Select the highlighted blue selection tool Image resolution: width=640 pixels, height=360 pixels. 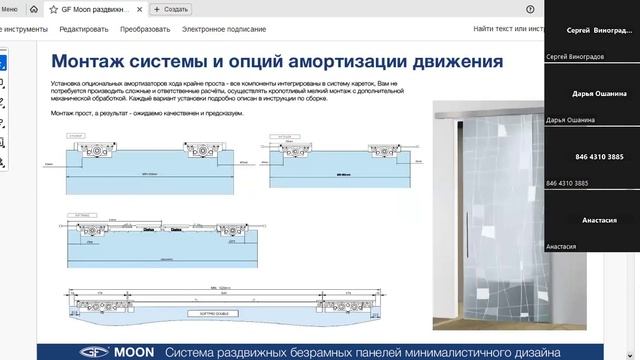tap(2, 63)
